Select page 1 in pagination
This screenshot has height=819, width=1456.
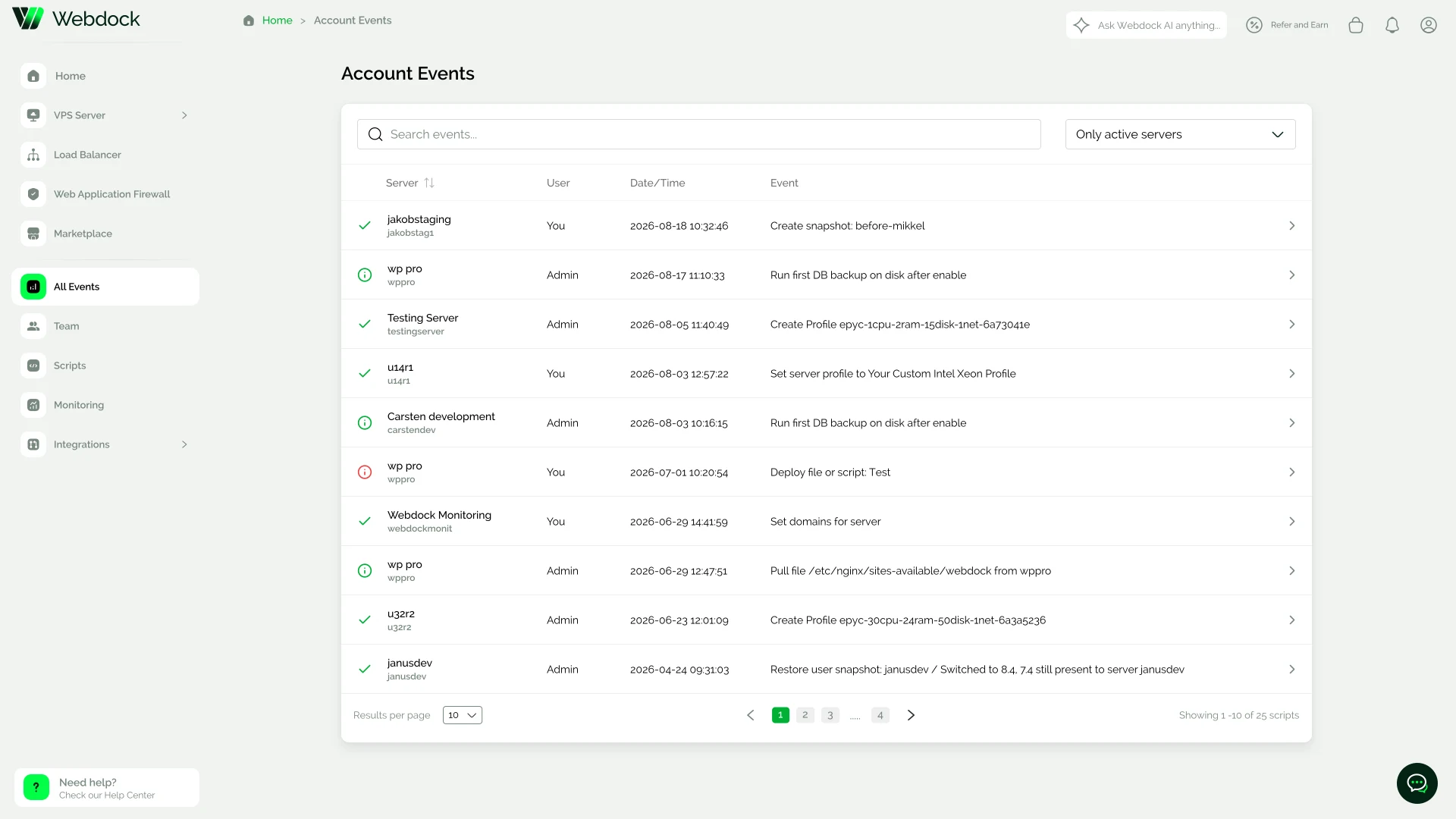[780, 715]
